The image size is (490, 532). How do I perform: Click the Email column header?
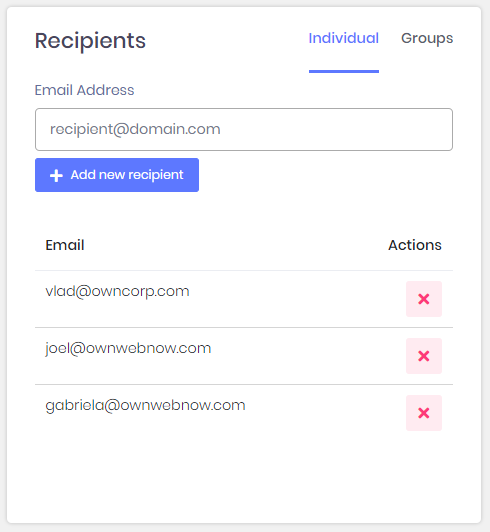click(65, 245)
